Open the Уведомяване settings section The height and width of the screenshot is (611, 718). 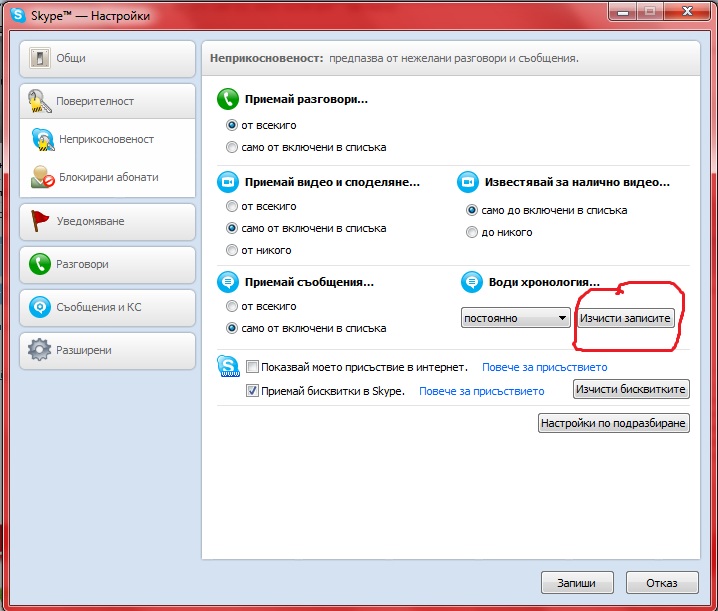tap(108, 222)
